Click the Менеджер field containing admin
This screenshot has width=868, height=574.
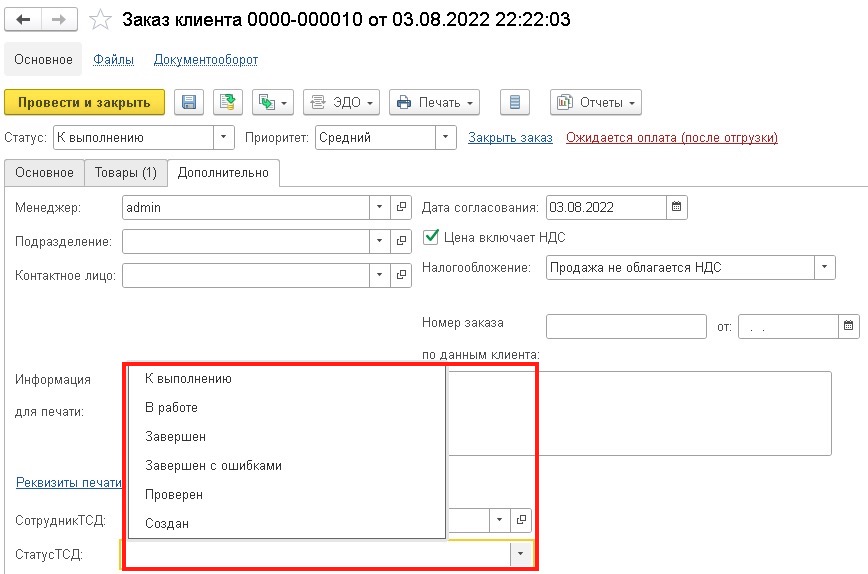(246, 207)
